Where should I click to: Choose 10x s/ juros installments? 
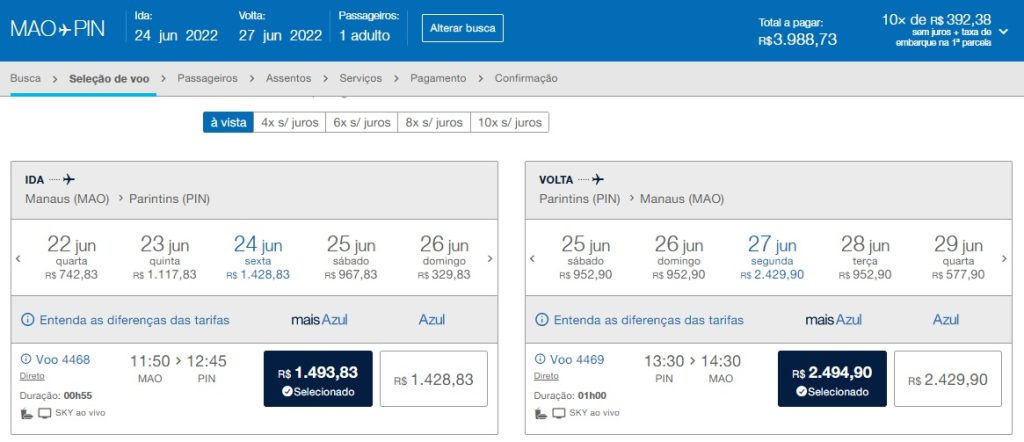(510, 122)
